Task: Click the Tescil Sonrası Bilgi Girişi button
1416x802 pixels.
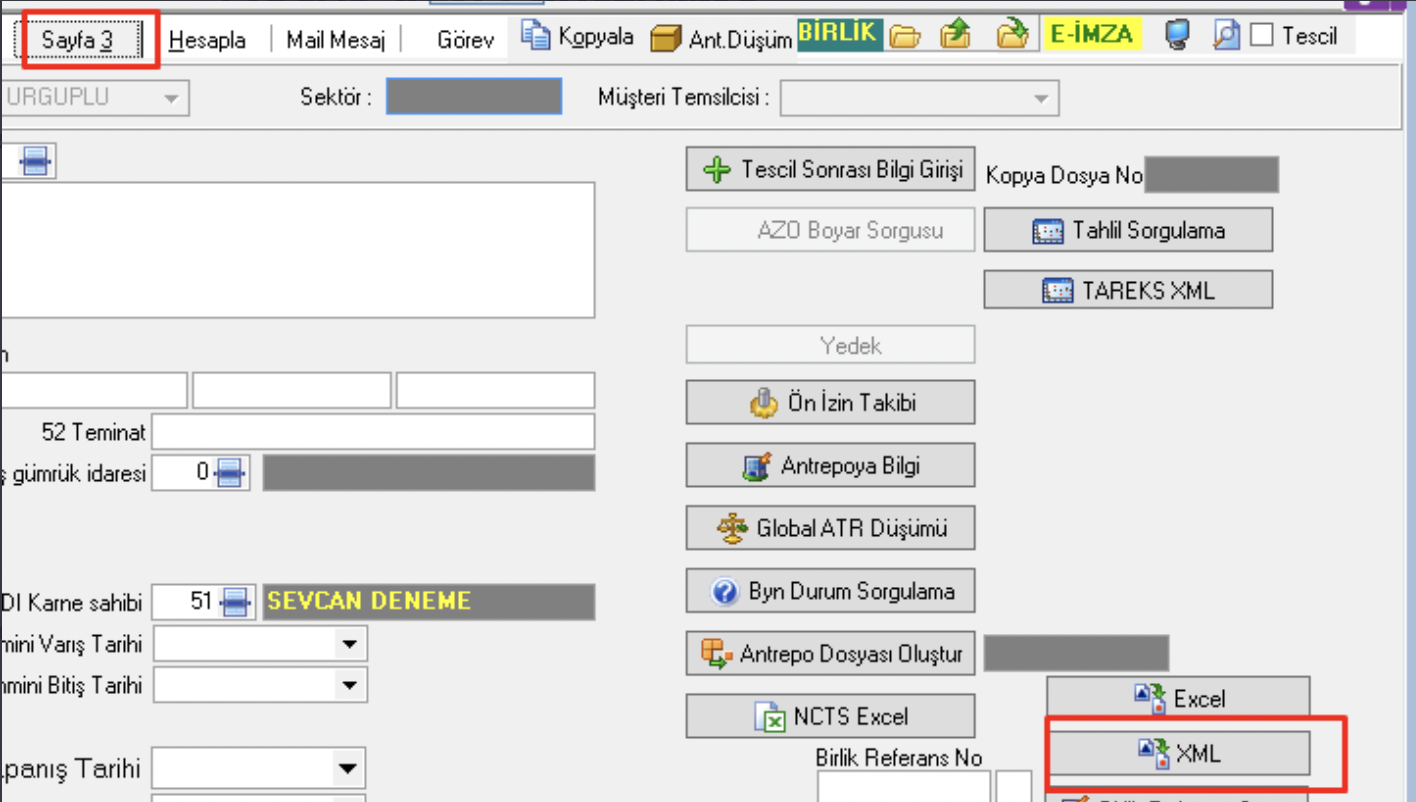Action: click(x=830, y=168)
